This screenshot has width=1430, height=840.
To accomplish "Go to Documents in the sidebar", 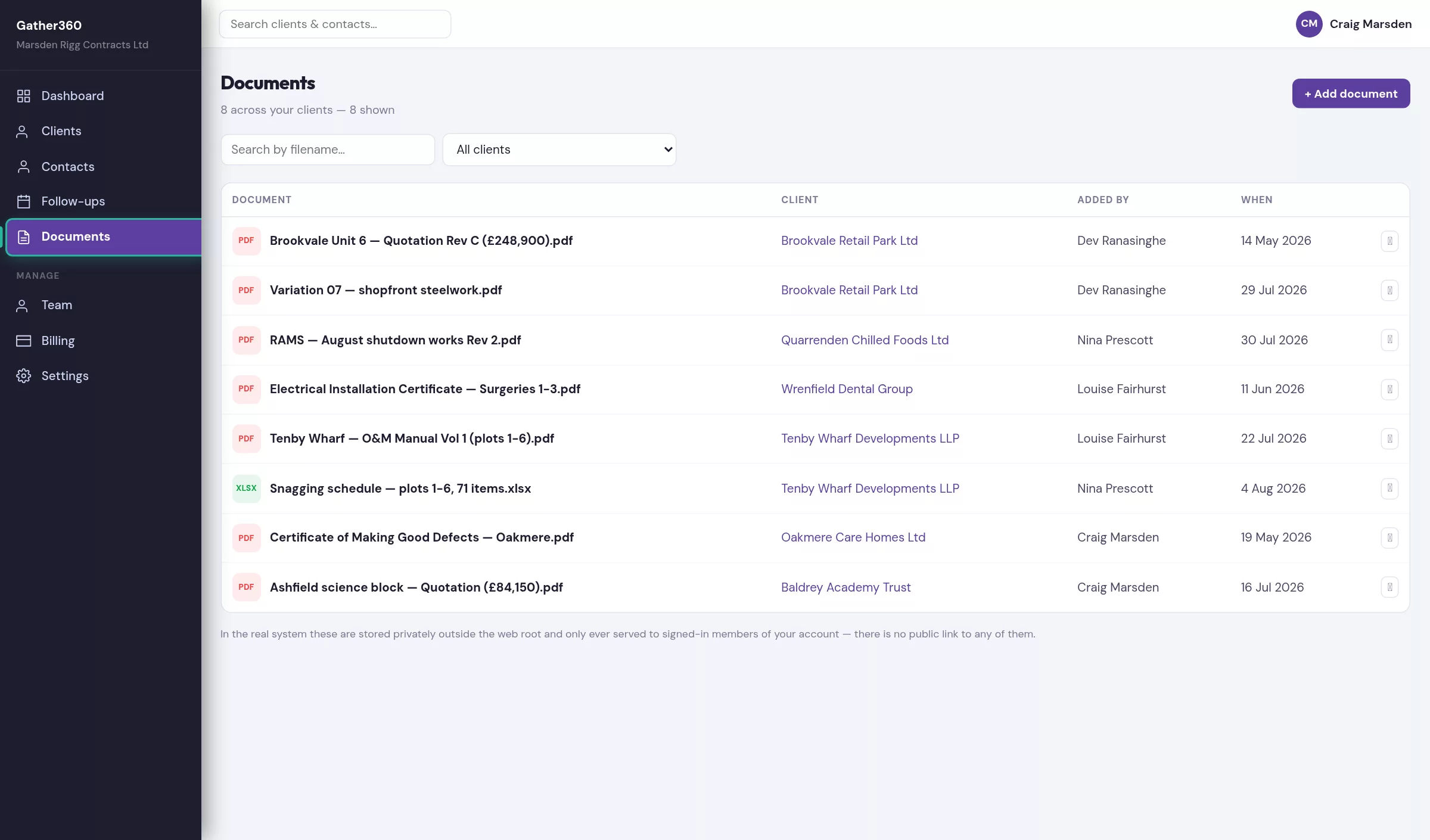I will (104, 237).
